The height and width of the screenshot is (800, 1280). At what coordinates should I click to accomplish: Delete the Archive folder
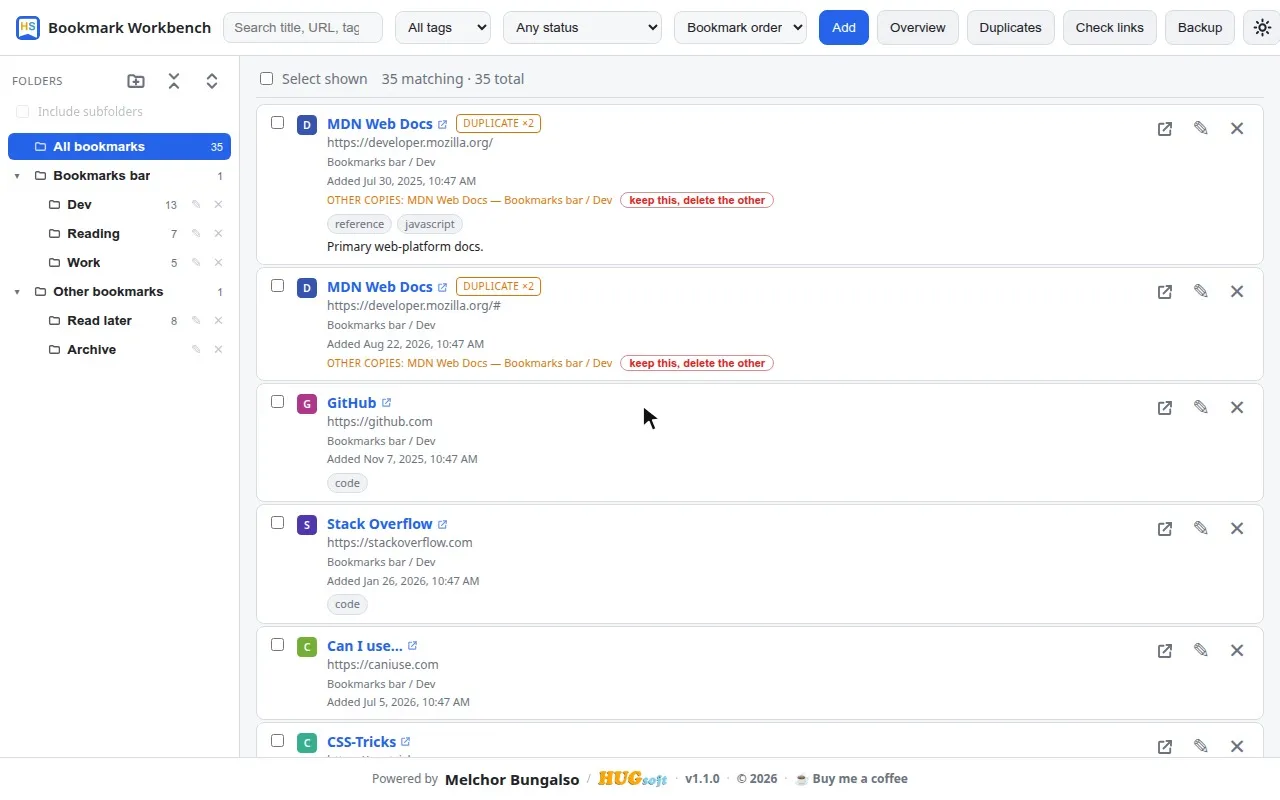click(218, 350)
